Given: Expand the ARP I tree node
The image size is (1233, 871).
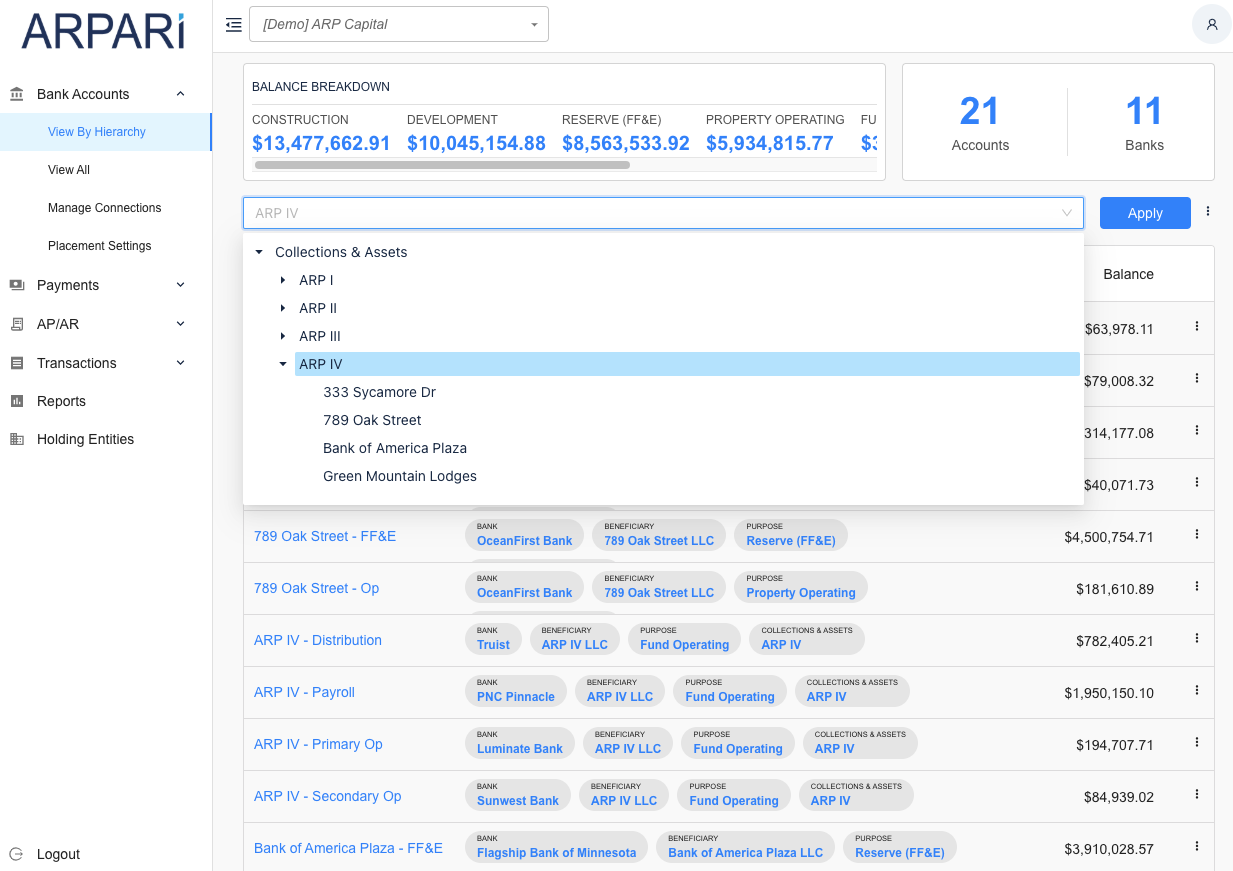Looking at the screenshot, I should (x=283, y=280).
